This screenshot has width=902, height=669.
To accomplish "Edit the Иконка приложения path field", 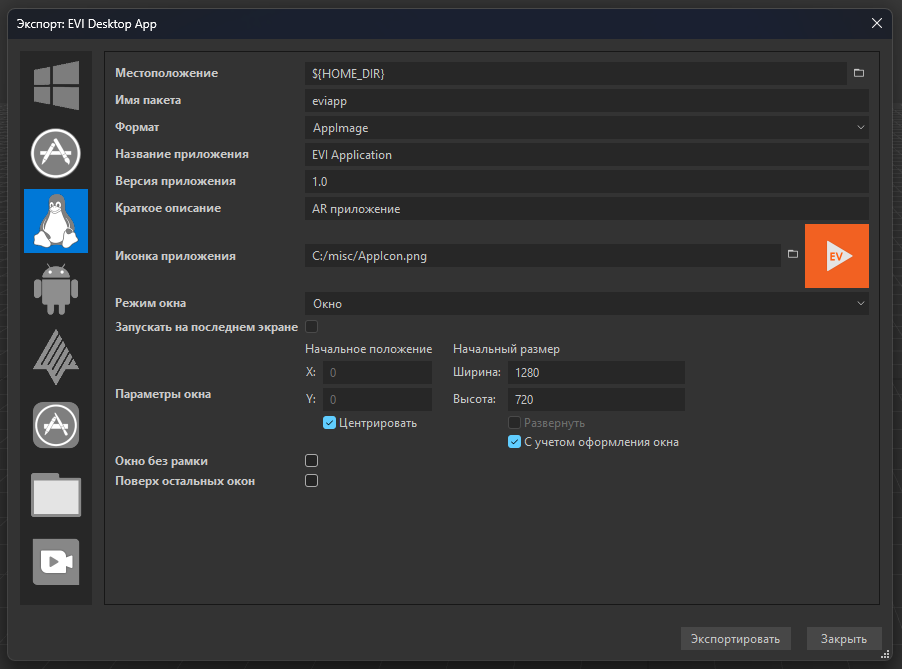I will tap(542, 256).
